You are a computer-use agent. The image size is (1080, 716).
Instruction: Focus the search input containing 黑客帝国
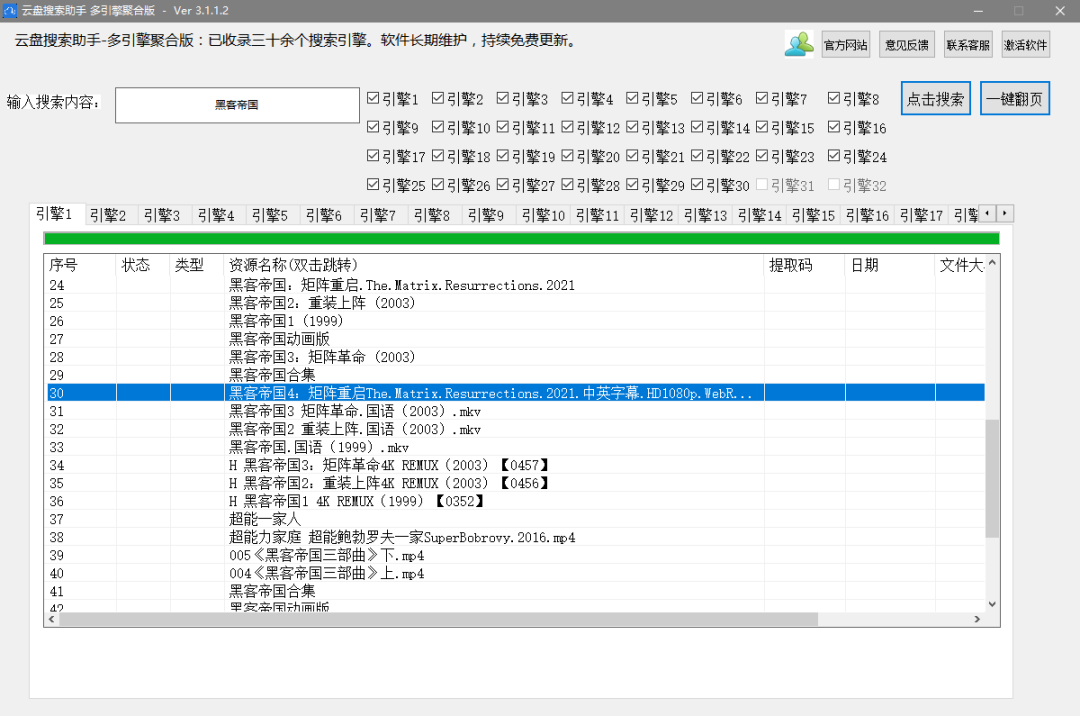coord(237,105)
